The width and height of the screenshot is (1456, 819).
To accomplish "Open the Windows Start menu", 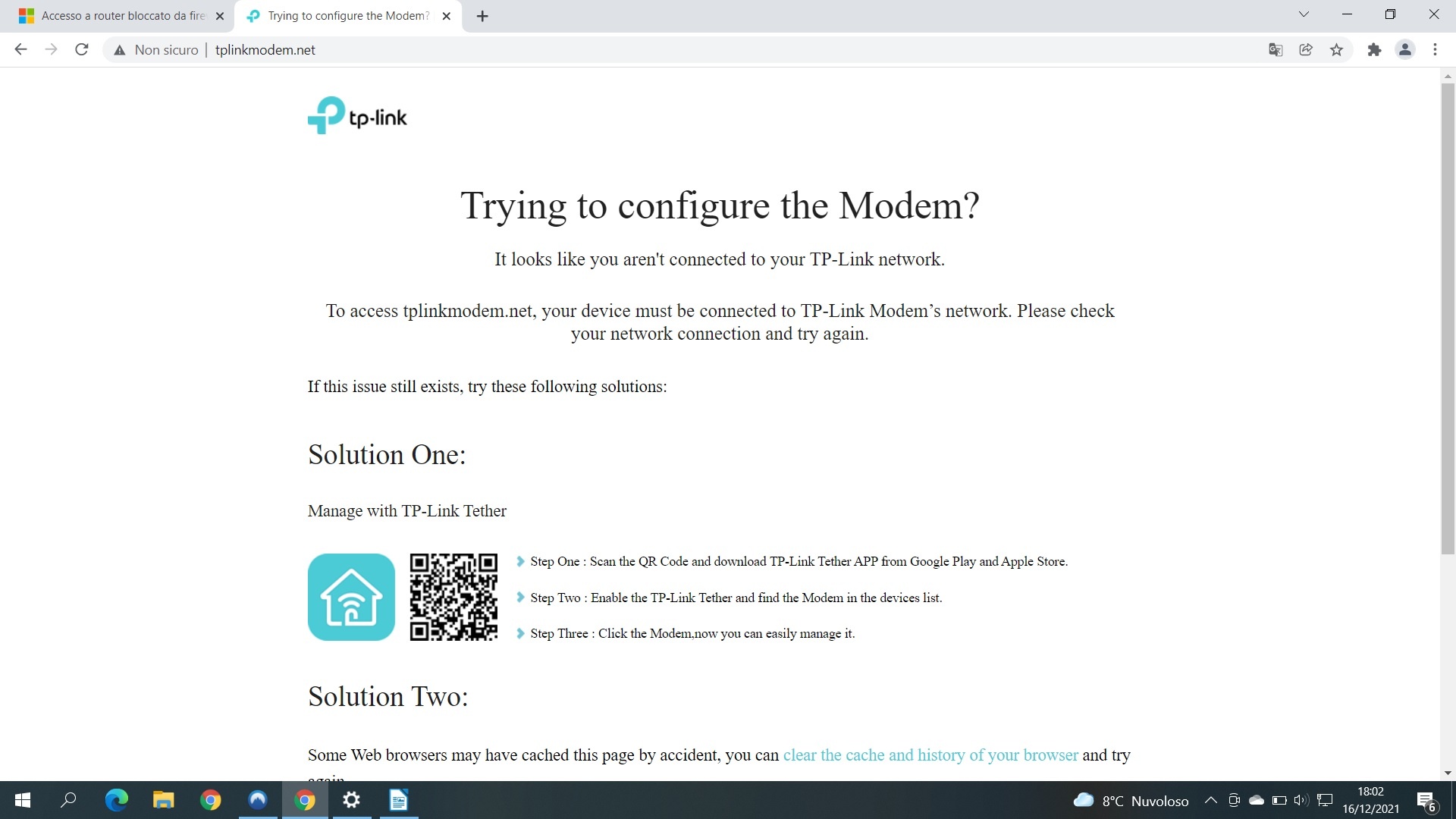I will (23, 800).
